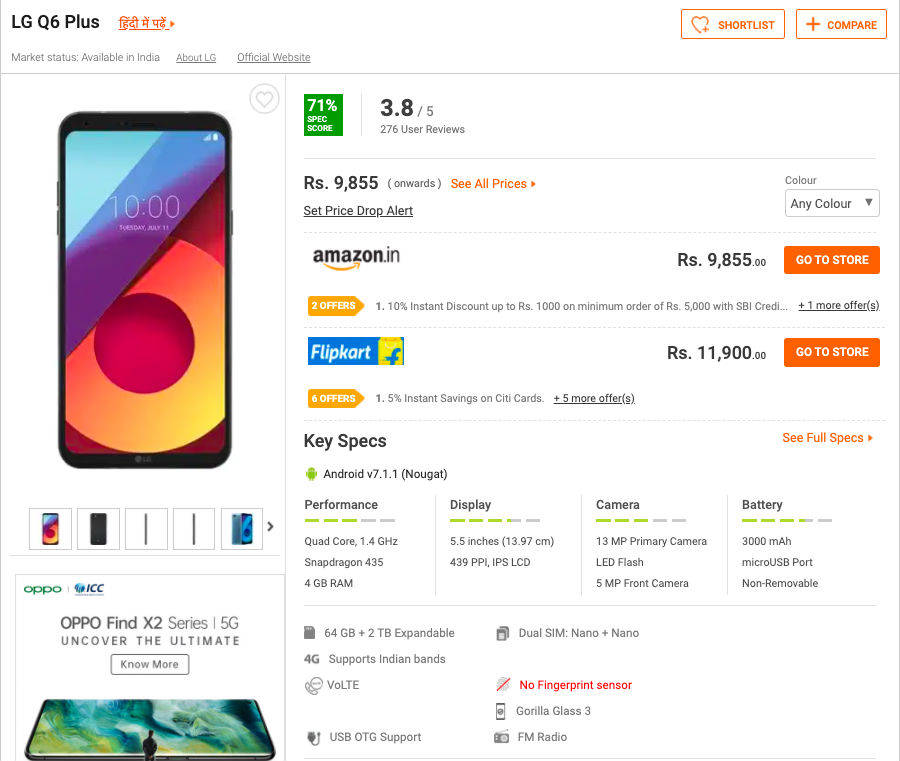Select the blue phone thumbnail

(242, 528)
